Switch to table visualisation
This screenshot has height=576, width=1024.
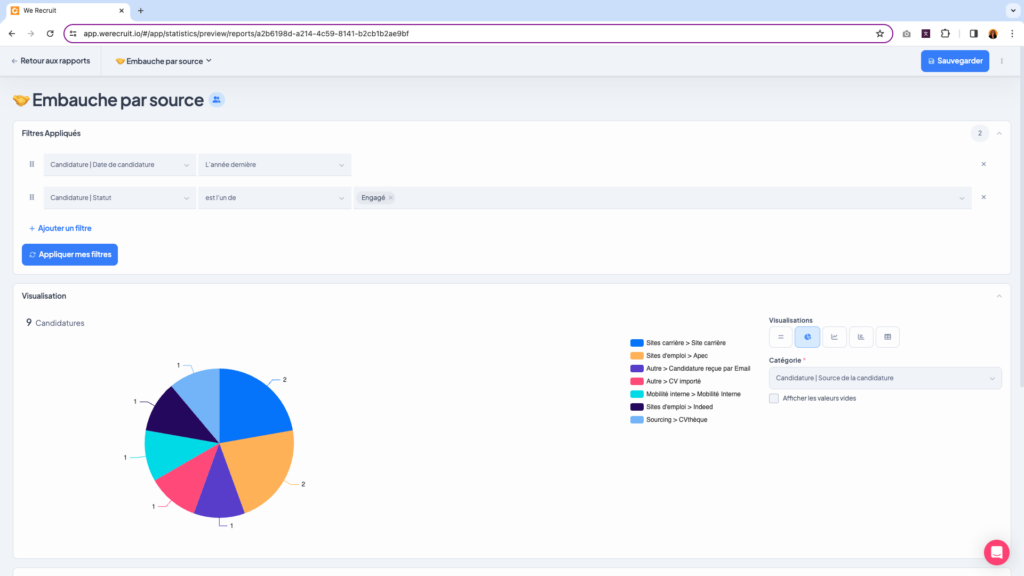tap(888, 337)
